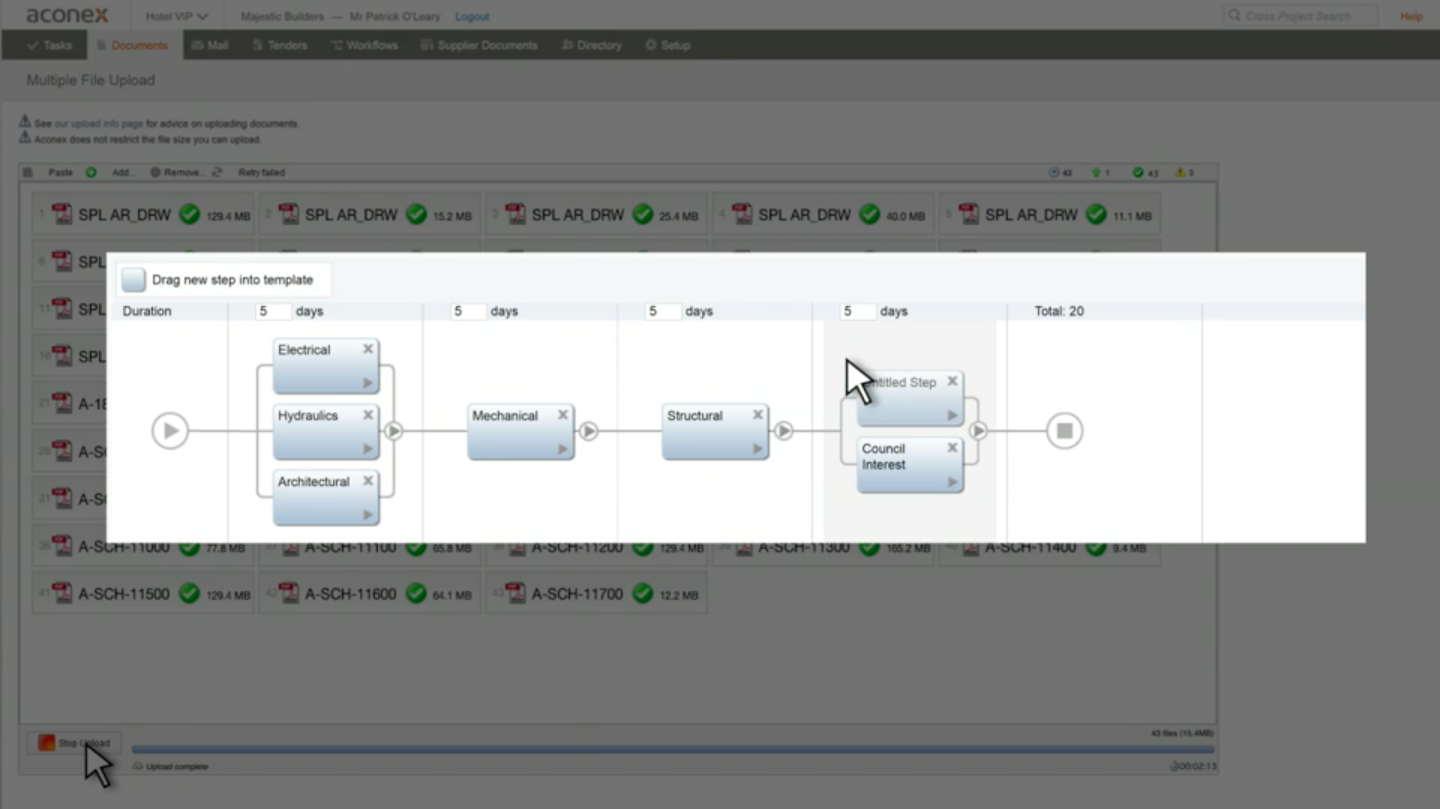Select the Electrical step box
Screen dimensions: 1440x809
pos(326,366)
